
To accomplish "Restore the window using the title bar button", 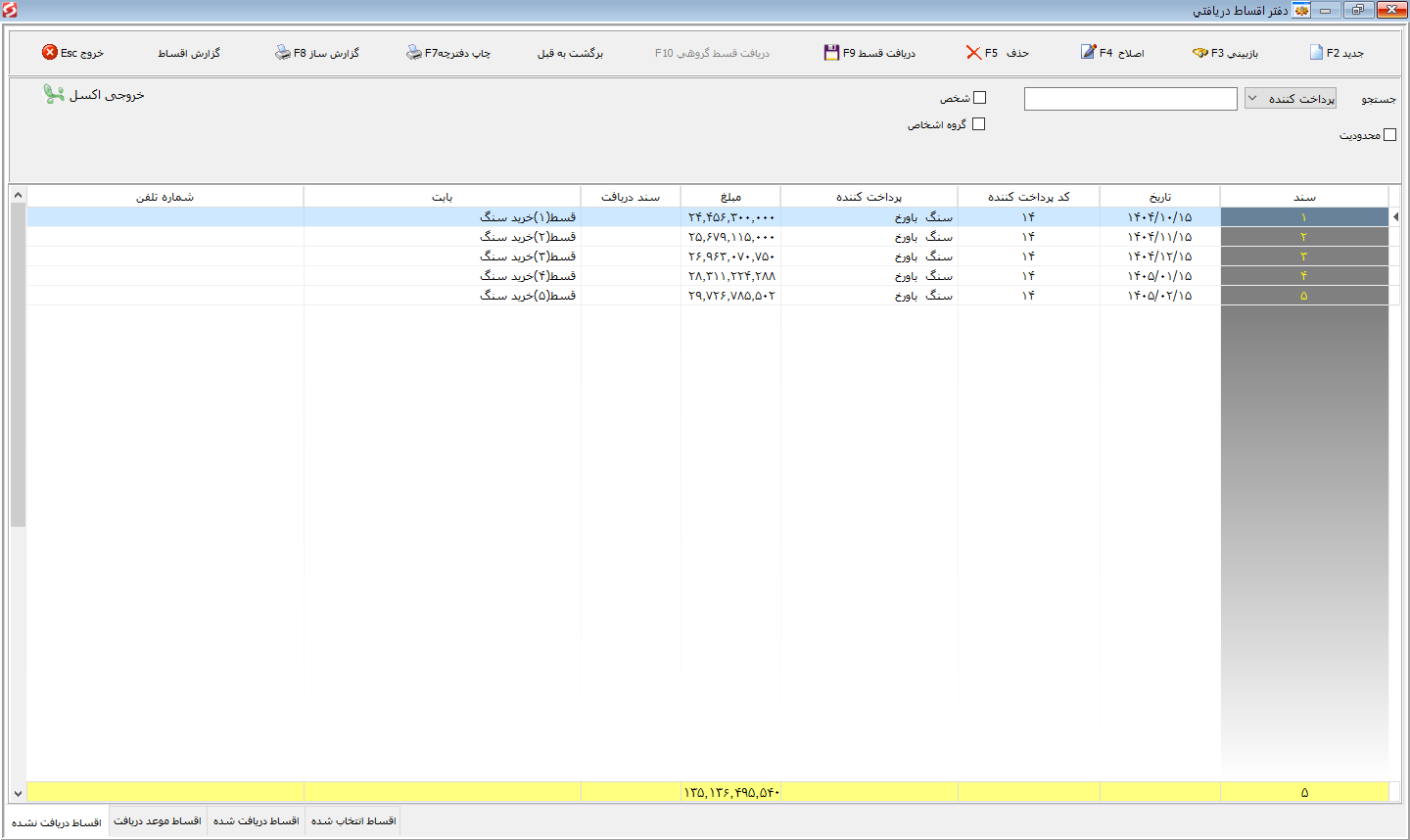I will (1358, 10).
